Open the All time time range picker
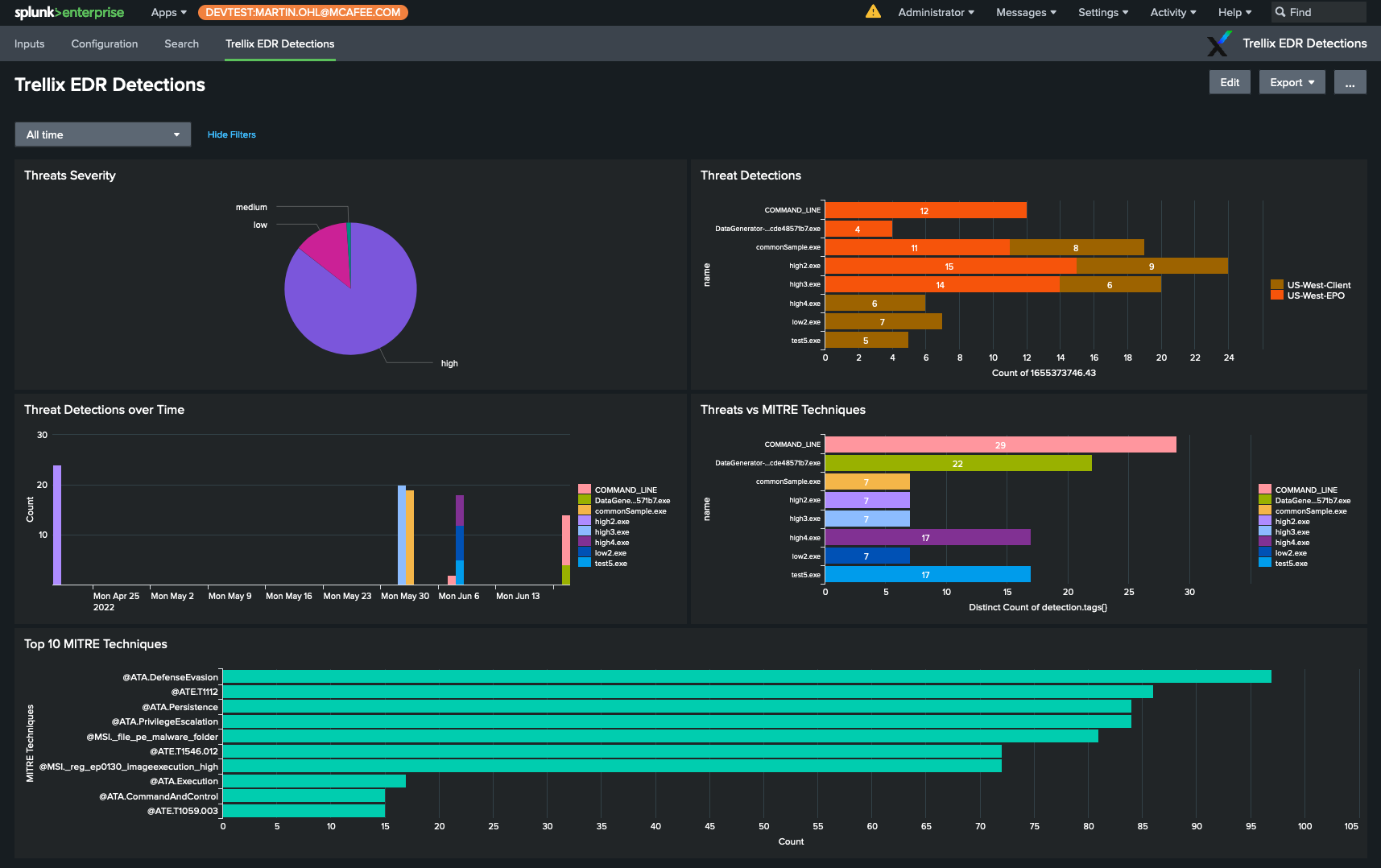The width and height of the screenshot is (1381, 868). coord(102,134)
